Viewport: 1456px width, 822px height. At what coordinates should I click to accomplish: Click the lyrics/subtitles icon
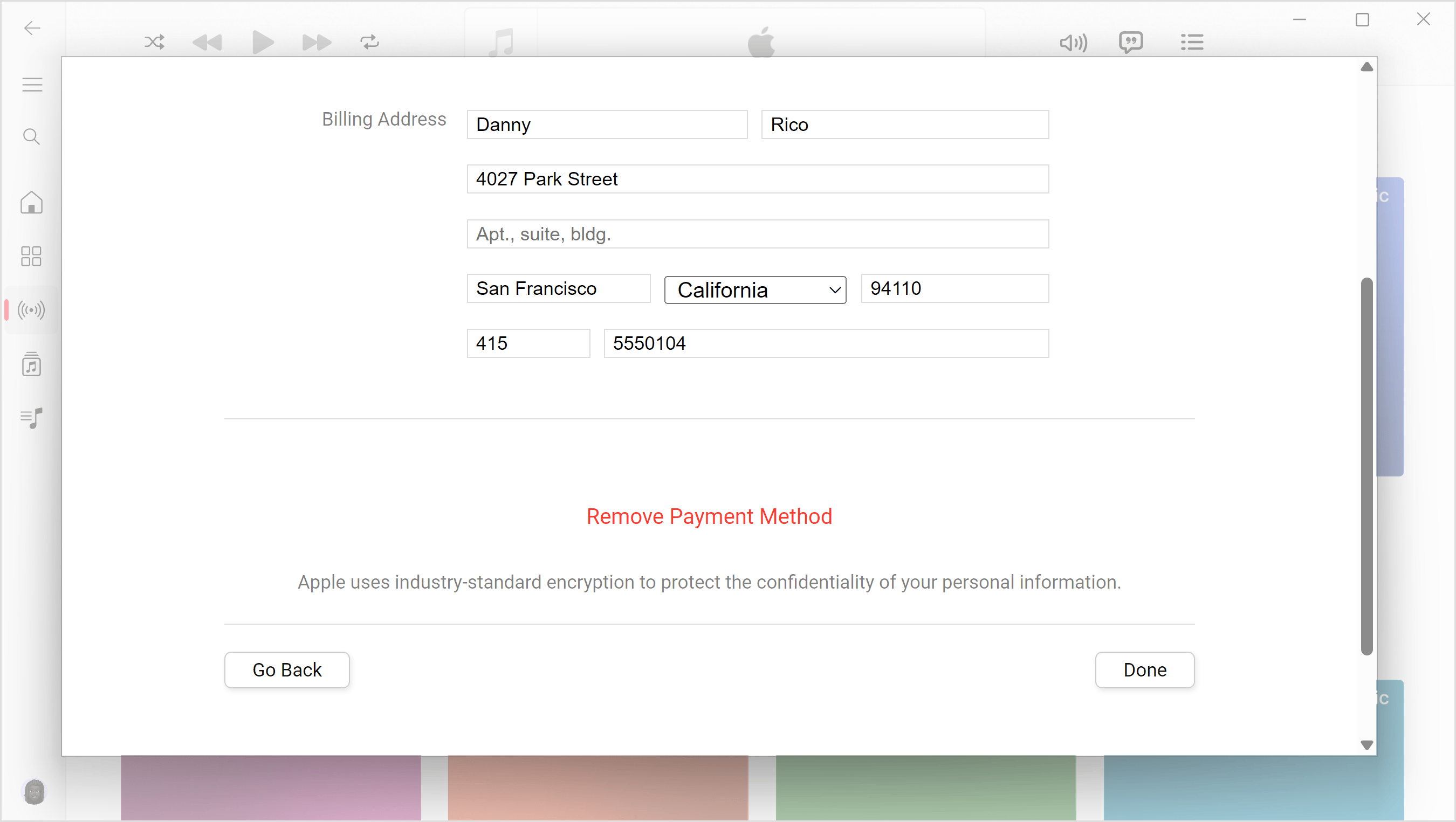pyautogui.click(x=1132, y=41)
